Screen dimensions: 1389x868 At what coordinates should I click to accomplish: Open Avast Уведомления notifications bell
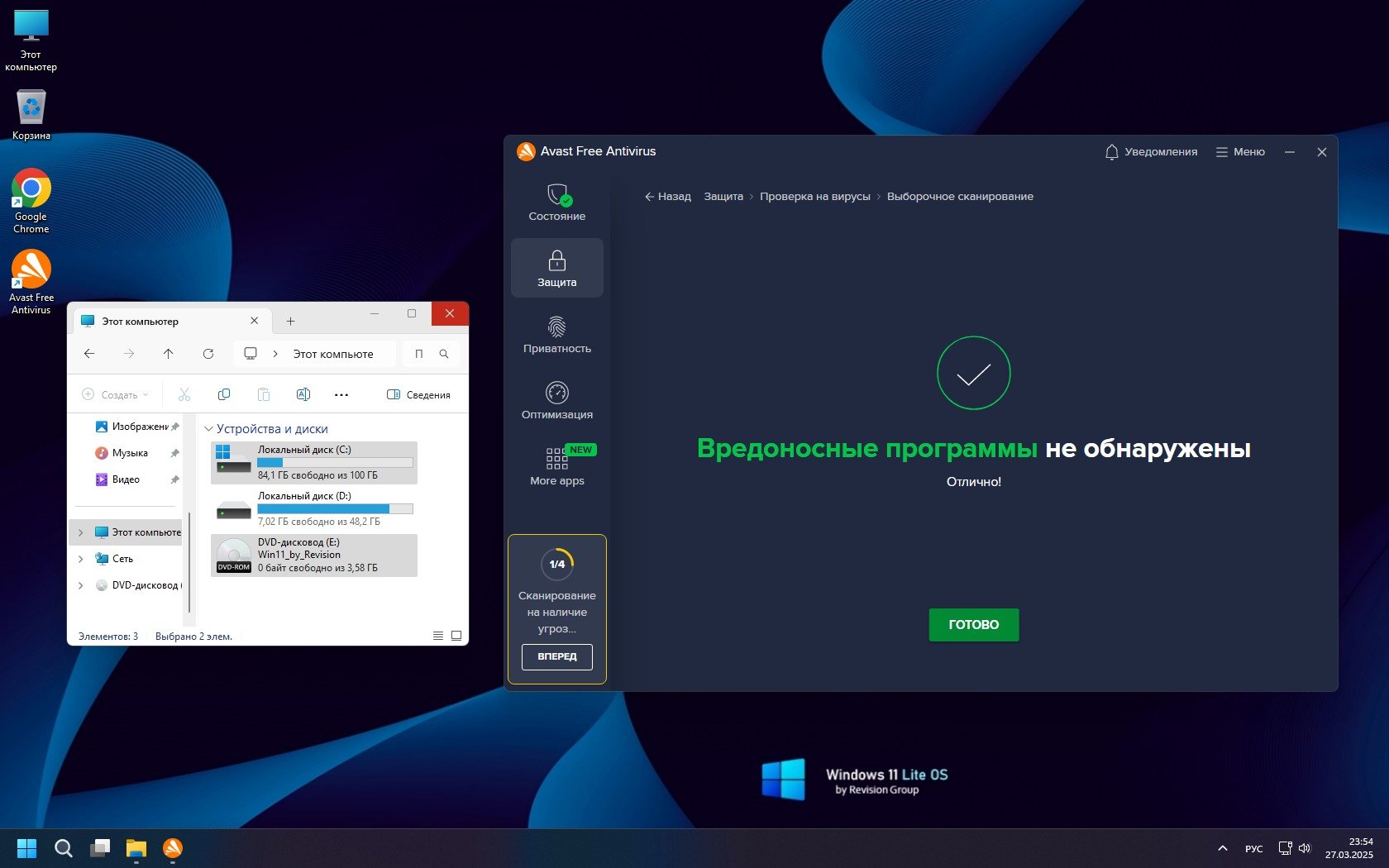tap(1151, 152)
